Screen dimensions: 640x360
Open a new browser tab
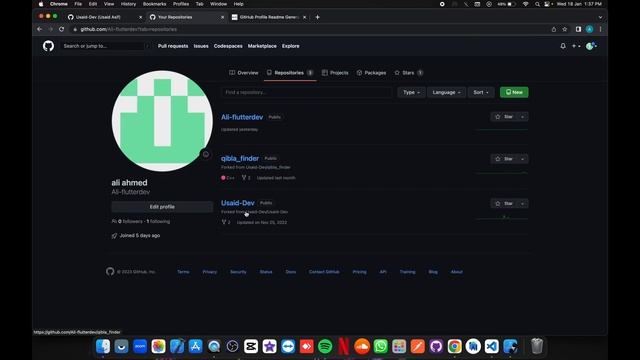[x=318, y=17]
